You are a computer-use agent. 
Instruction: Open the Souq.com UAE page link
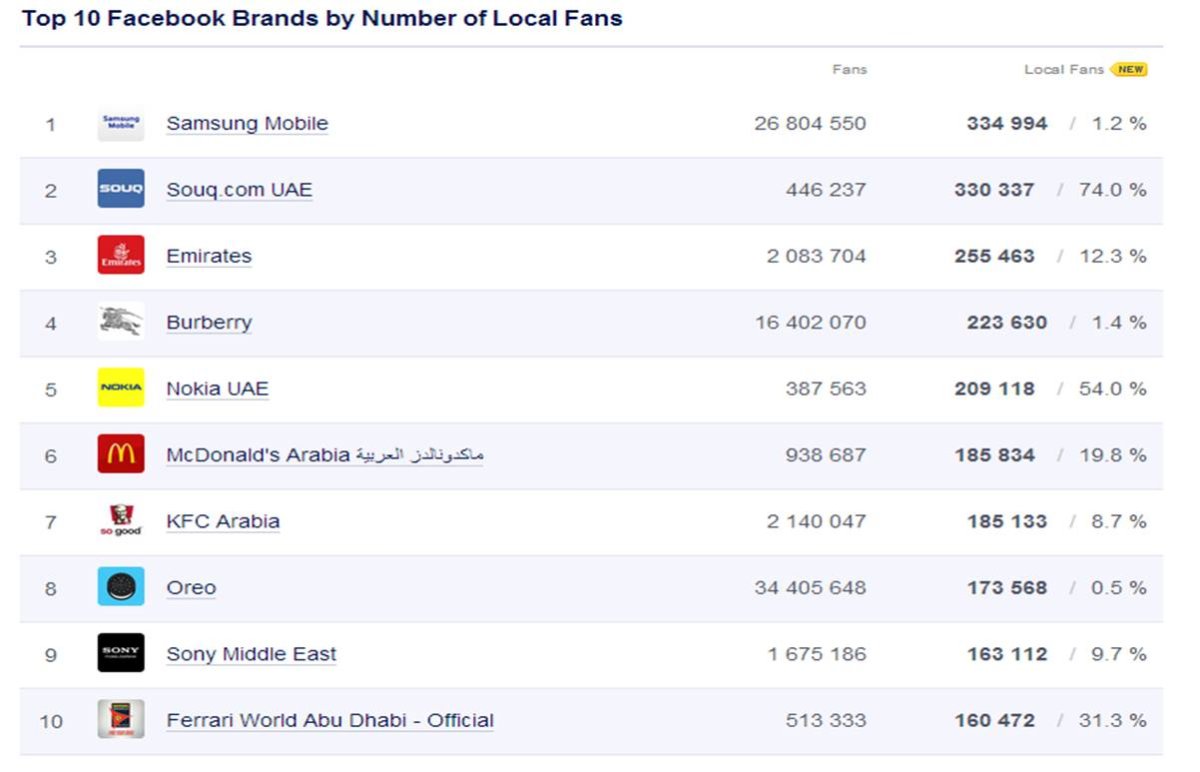click(239, 189)
